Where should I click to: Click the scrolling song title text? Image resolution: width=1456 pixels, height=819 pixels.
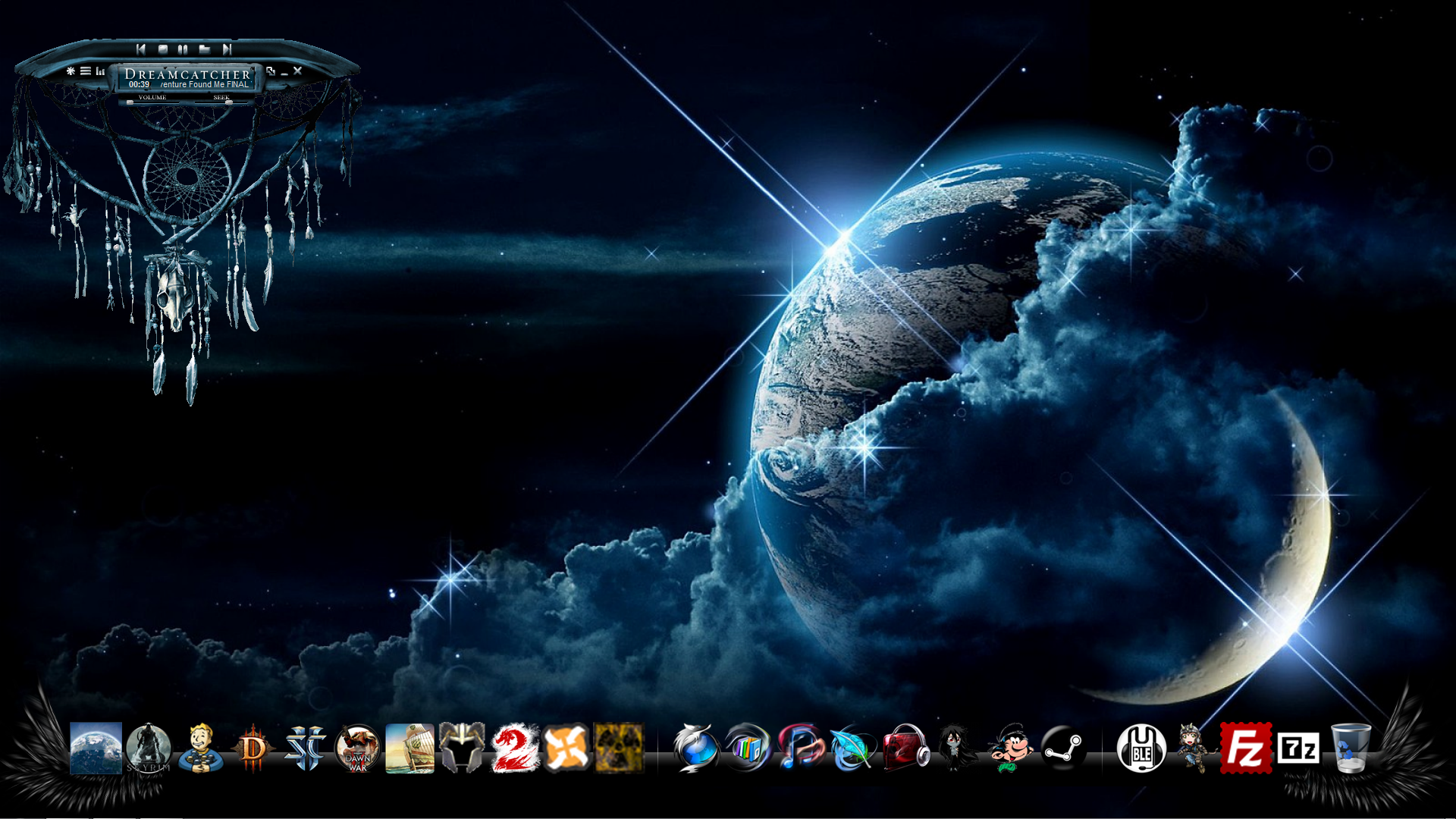point(205,85)
